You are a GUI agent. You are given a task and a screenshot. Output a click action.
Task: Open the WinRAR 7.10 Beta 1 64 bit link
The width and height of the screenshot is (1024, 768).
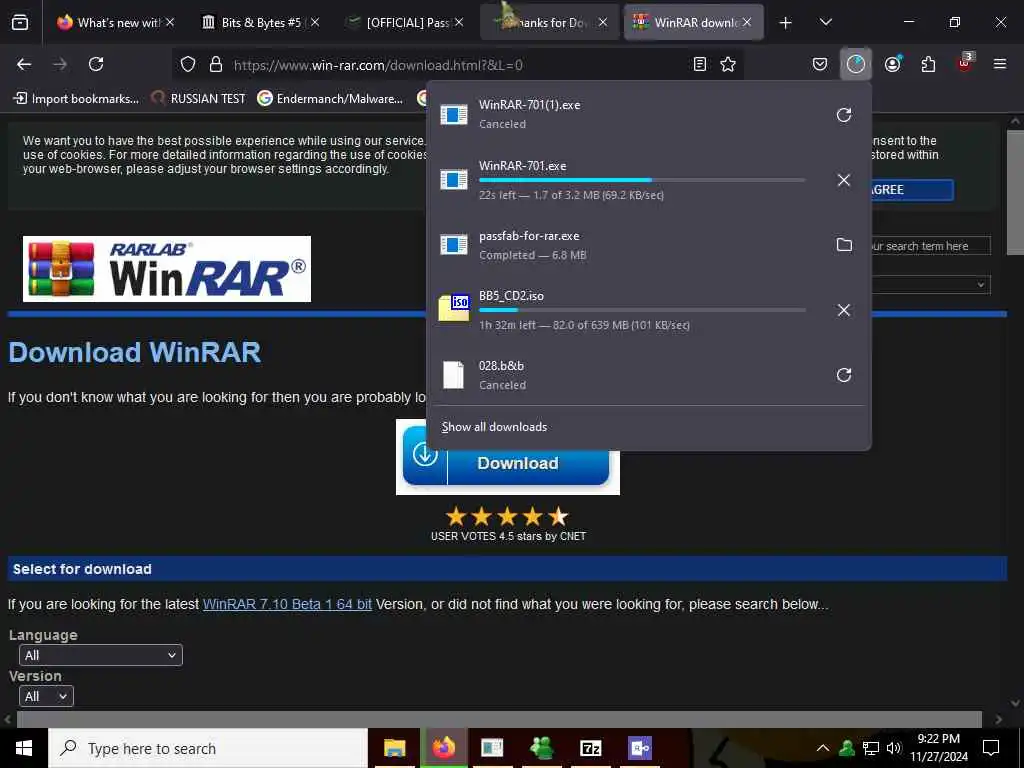tap(287, 604)
